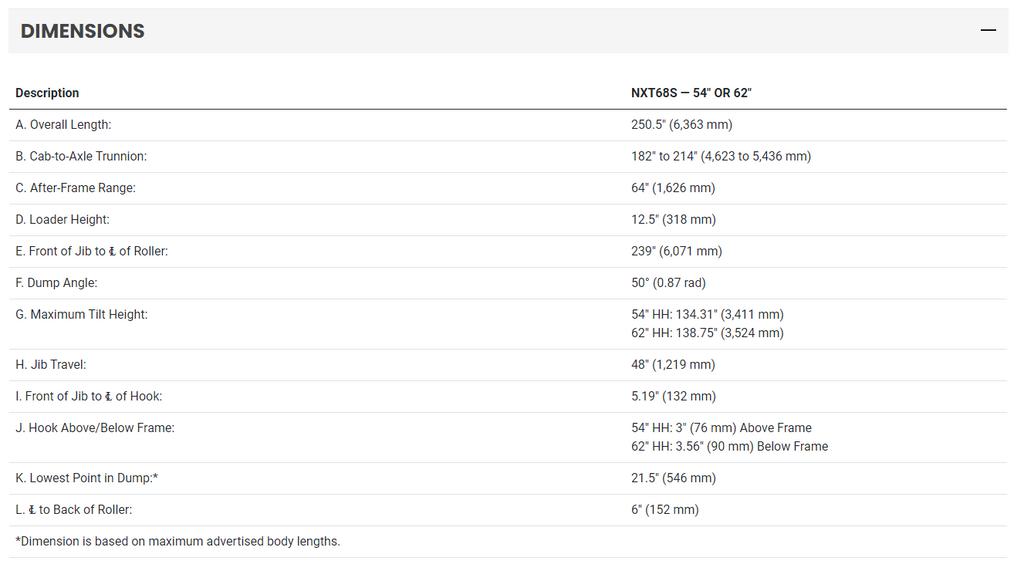Click the value 12.5" (318 mm)

(673, 220)
